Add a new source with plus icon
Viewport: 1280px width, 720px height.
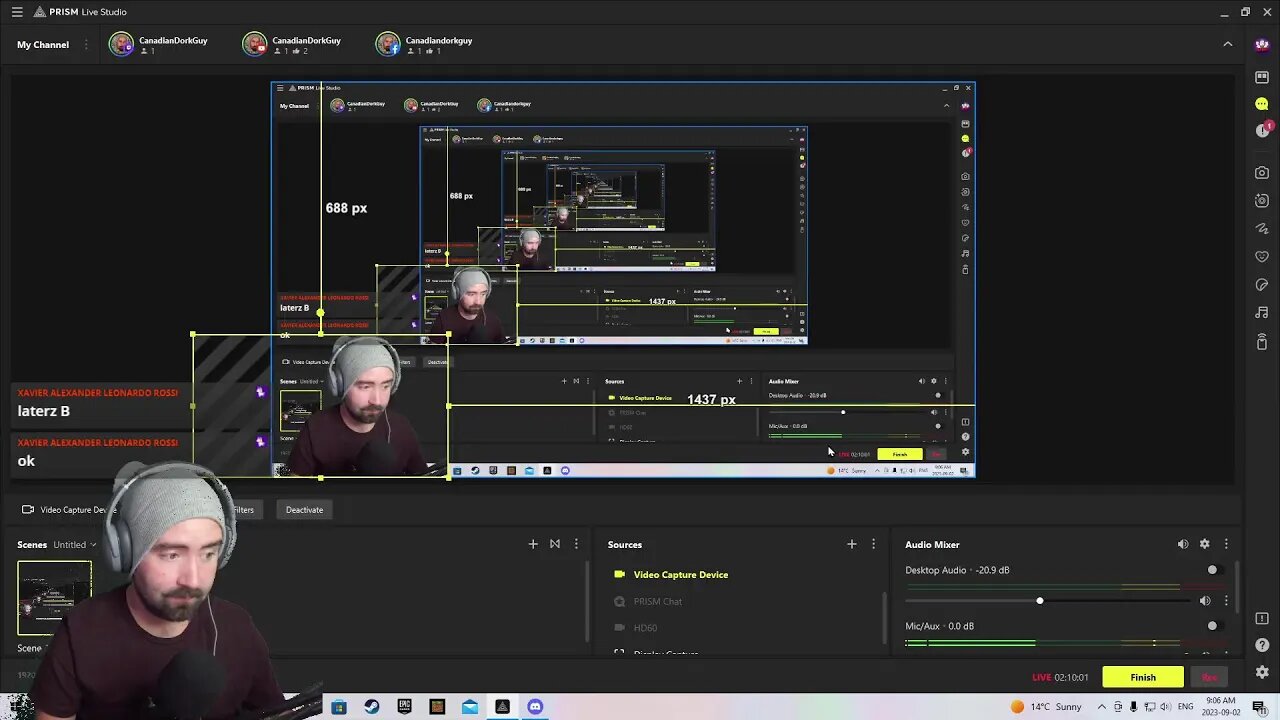point(852,544)
